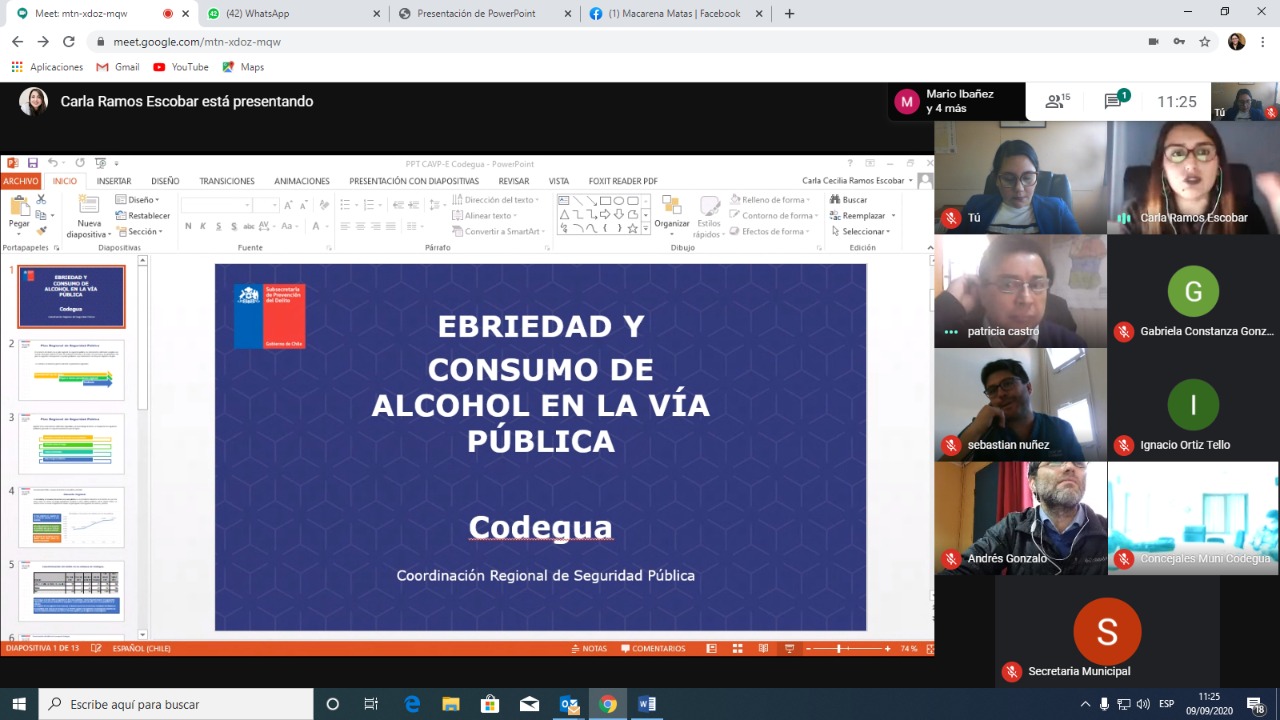Click the browser address bar
The width and height of the screenshot is (1280, 720).
coord(620,42)
